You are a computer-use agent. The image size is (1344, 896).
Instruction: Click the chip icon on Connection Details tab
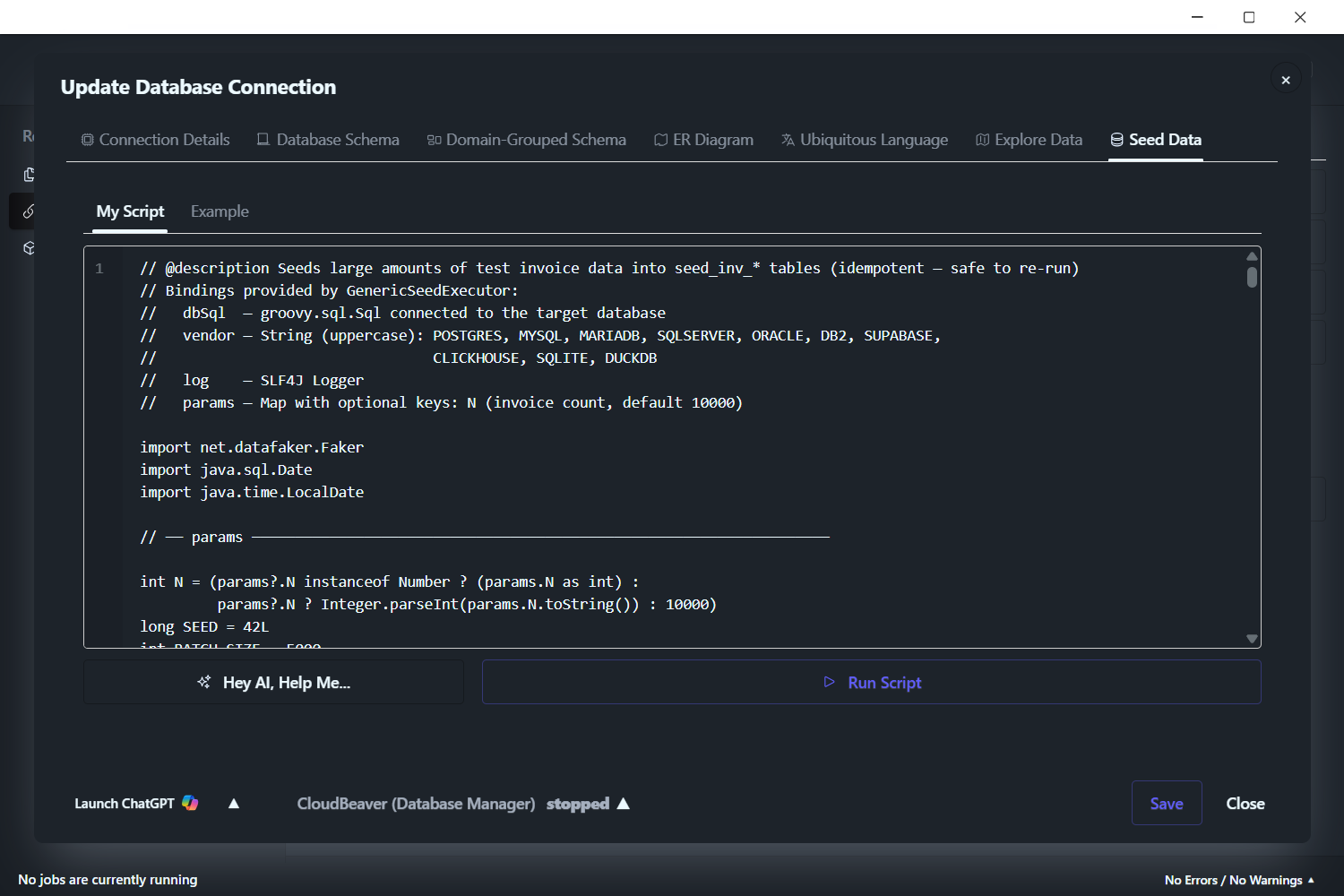87,140
